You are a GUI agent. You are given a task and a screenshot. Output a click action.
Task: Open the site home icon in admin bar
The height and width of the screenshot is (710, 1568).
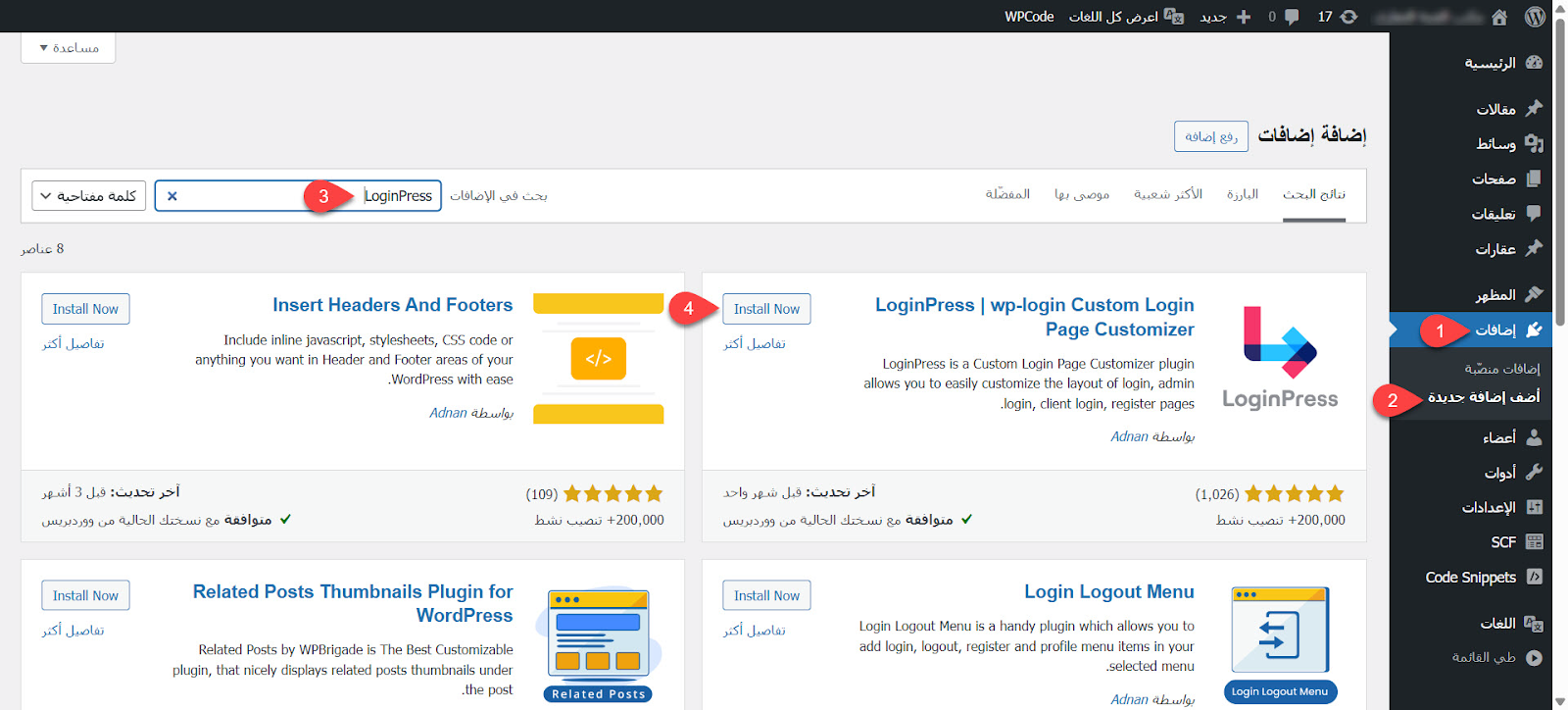[x=1499, y=17]
